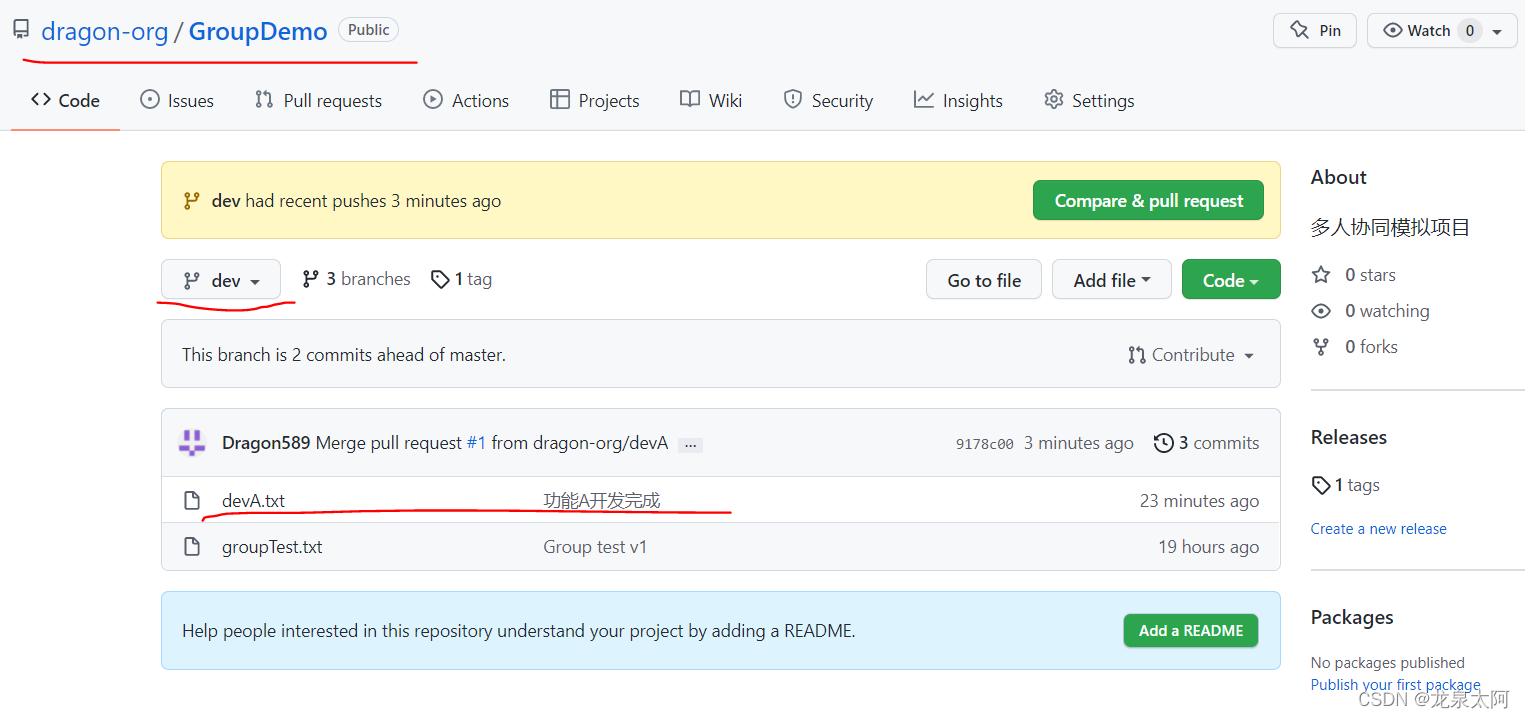Open the 0 watching link
The image size is (1525, 718).
pos(1387,311)
